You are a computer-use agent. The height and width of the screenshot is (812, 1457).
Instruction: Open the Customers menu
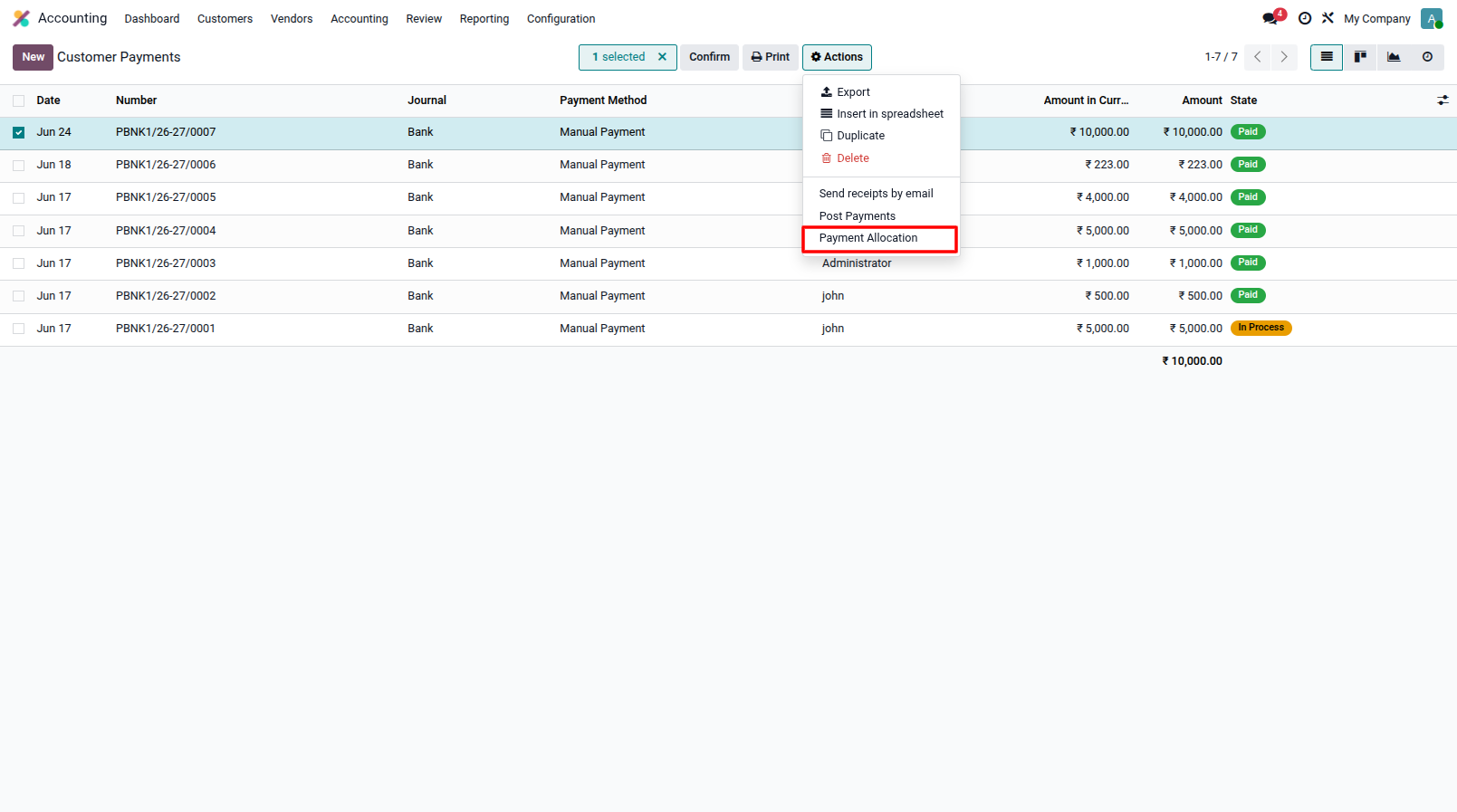coord(225,19)
